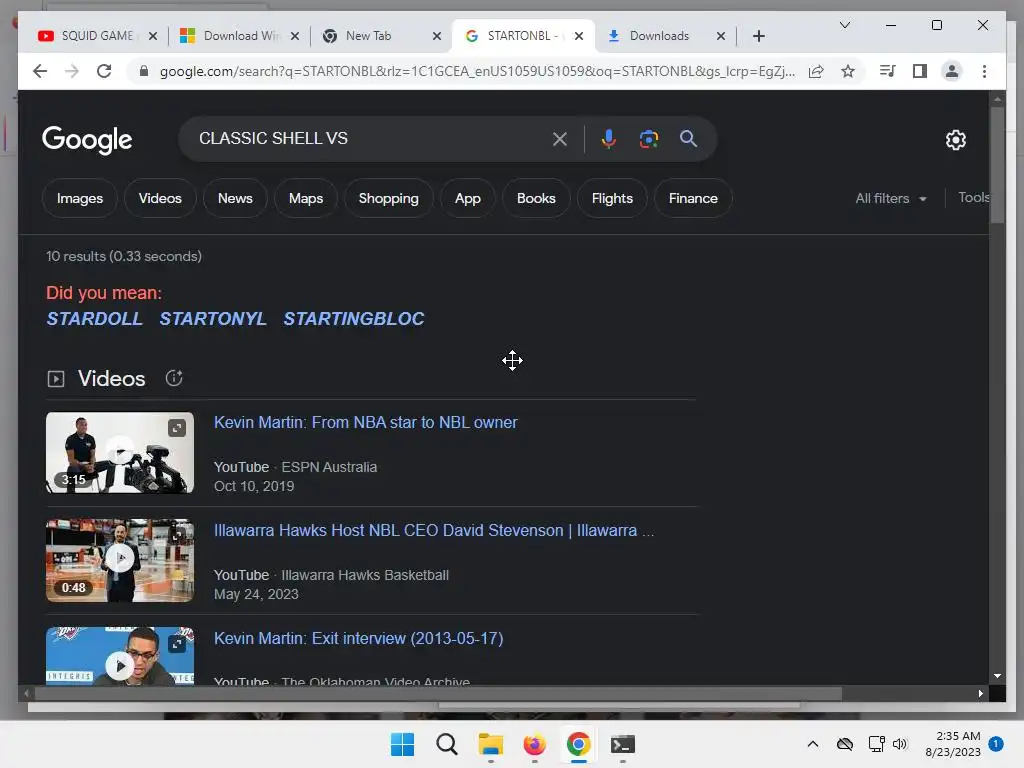Click the horizontal scrollbar thumb
The height and width of the screenshot is (768, 1024).
click(x=438, y=694)
